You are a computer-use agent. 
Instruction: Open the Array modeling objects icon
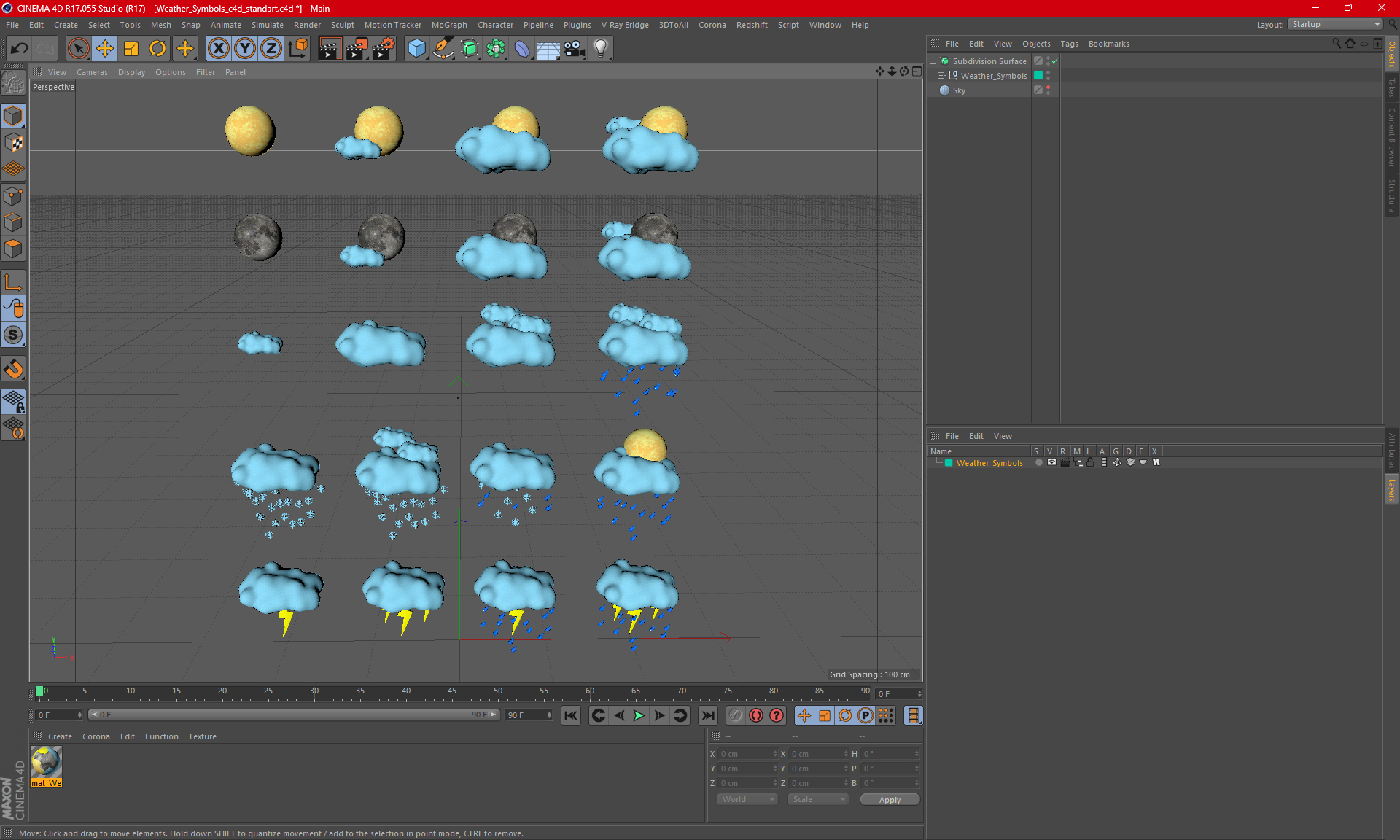pyautogui.click(x=496, y=48)
